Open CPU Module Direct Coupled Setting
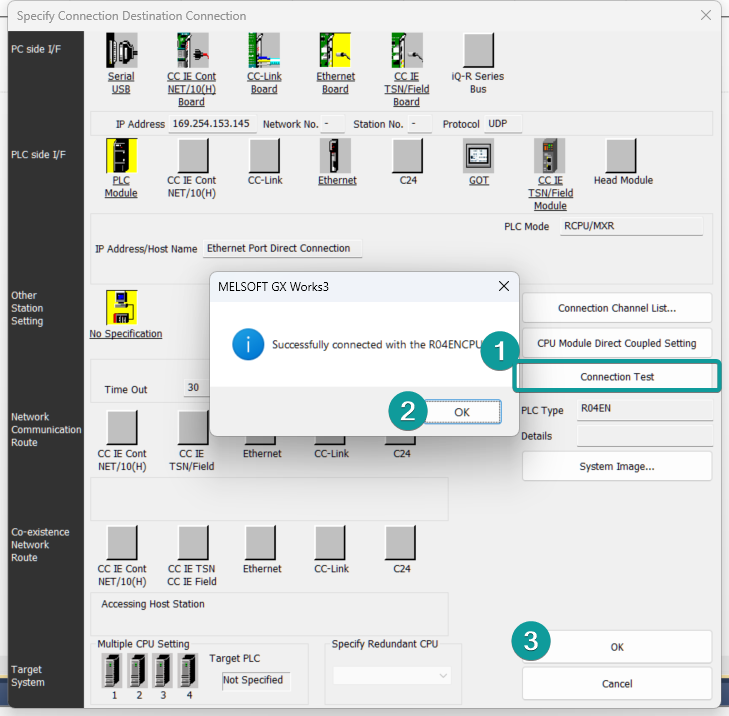 [617, 343]
